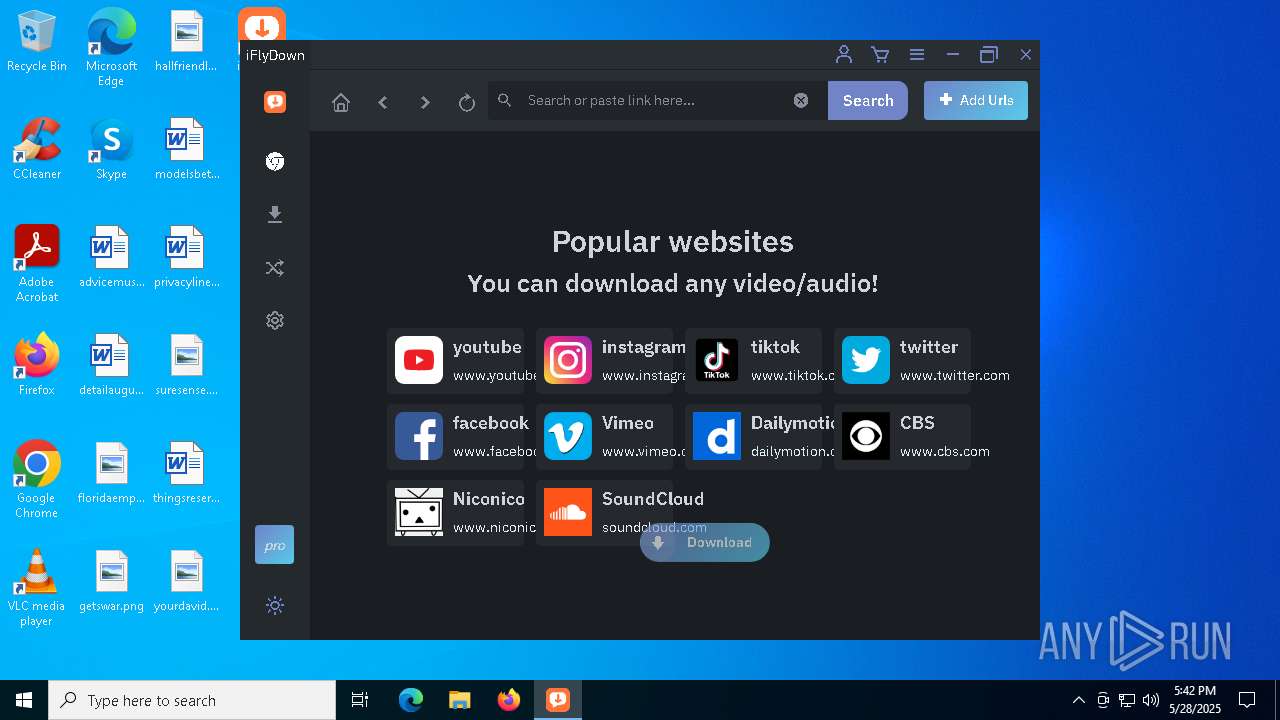Select Skype desktop shortcut
The height and width of the screenshot is (720, 1280).
pyautogui.click(x=111, y=148)
